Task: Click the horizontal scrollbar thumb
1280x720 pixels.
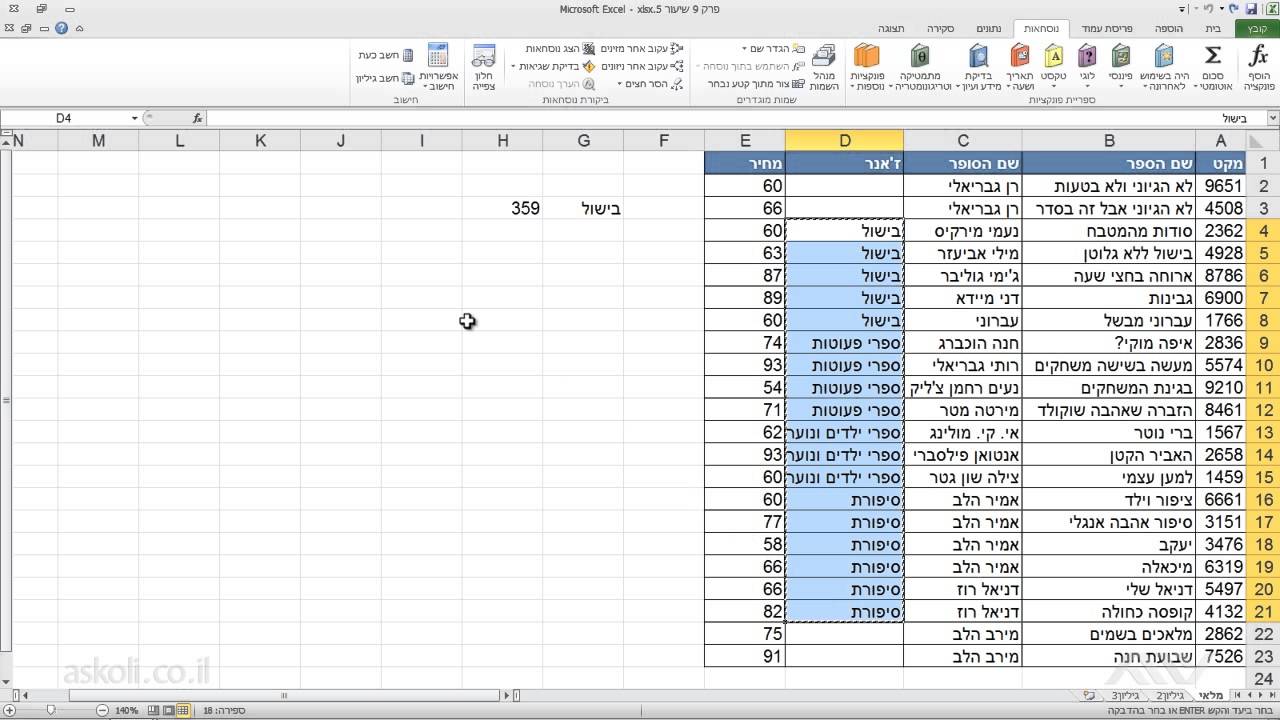Action: [x=286, y=695]
